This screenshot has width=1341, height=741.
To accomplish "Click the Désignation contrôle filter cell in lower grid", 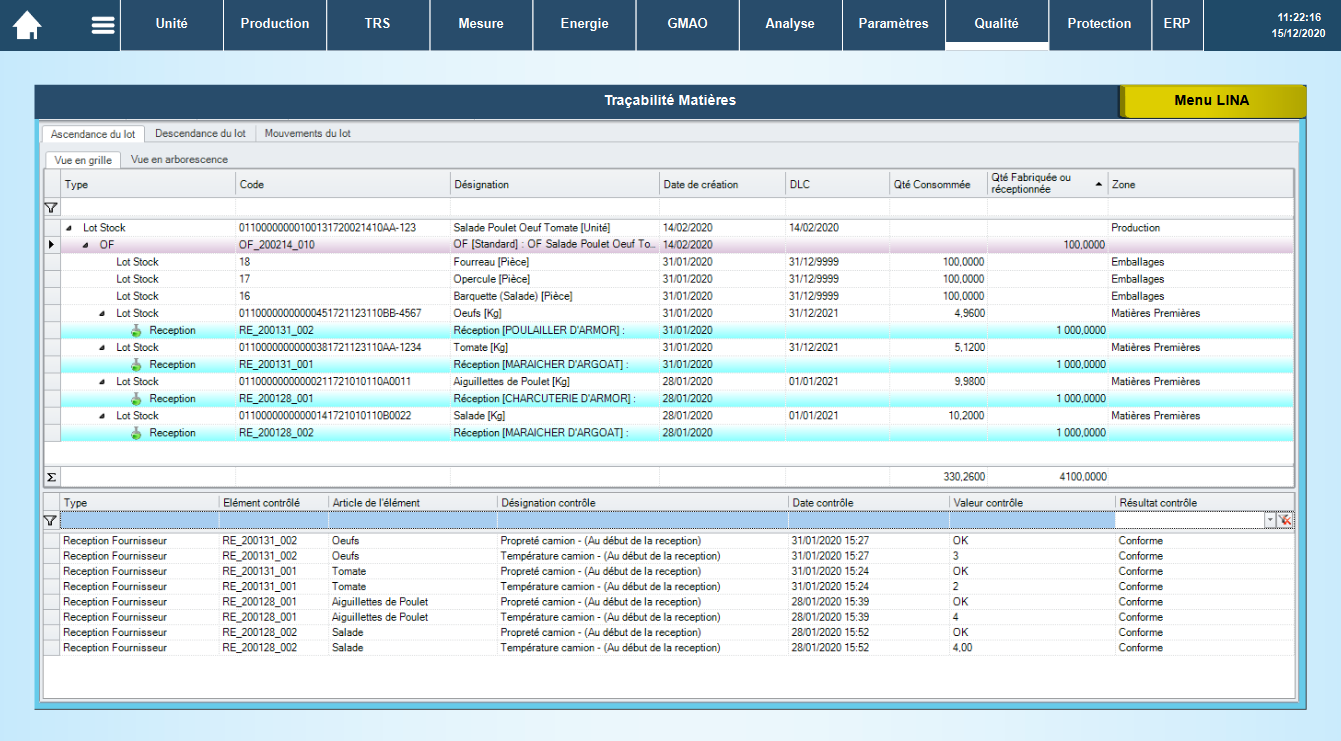I will click(x=643, y=520).
